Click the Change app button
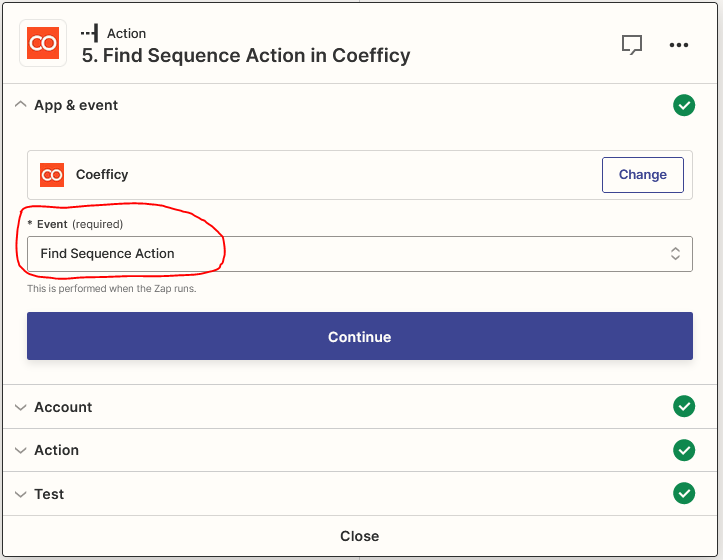 coord(642,175)
